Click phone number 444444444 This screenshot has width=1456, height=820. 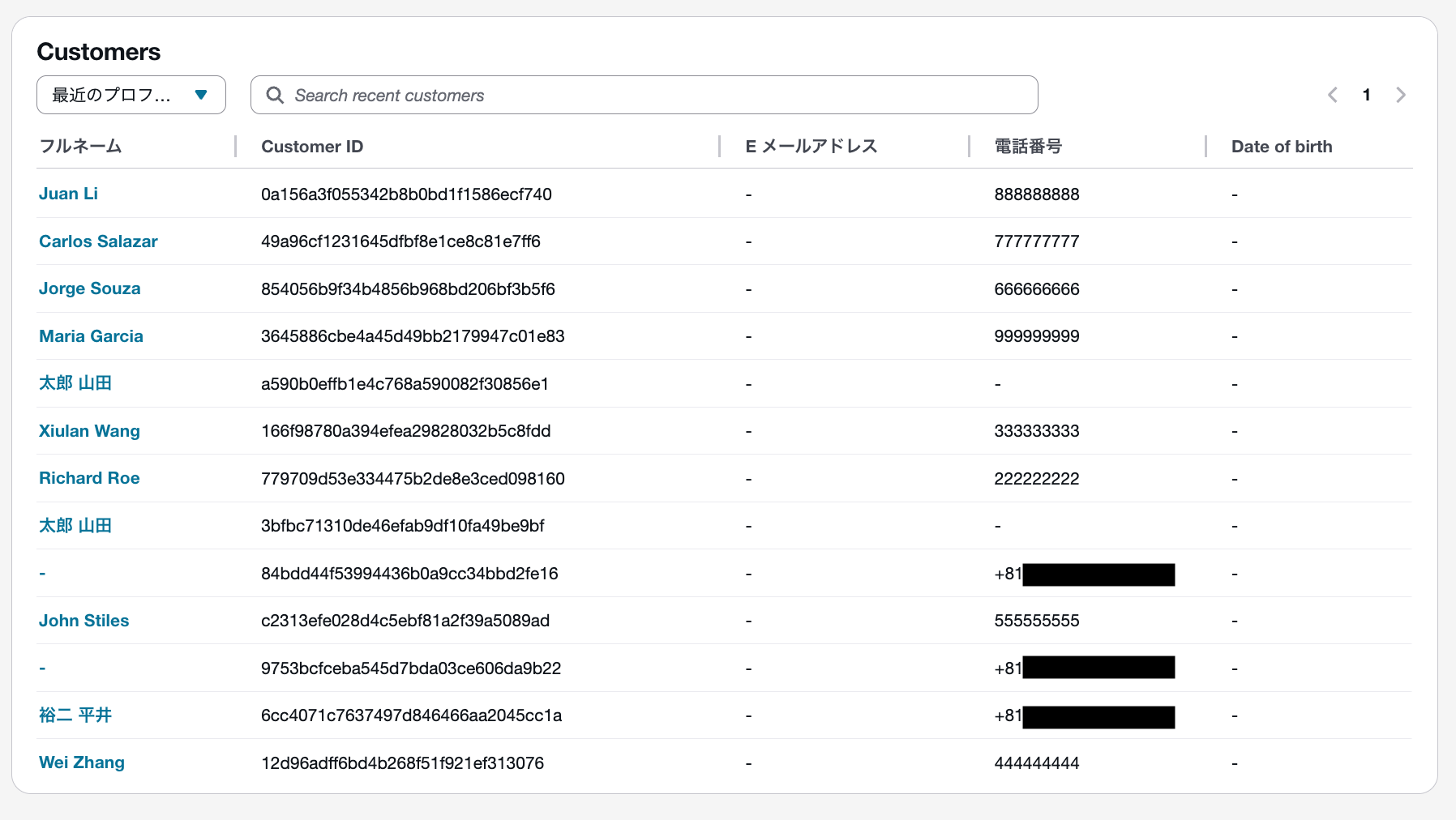pyautogui.click(x=1037, y=763)
